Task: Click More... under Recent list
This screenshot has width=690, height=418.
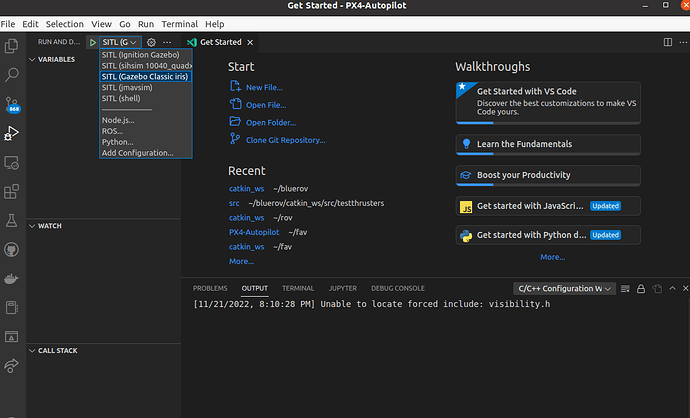Action: (241, 261)
